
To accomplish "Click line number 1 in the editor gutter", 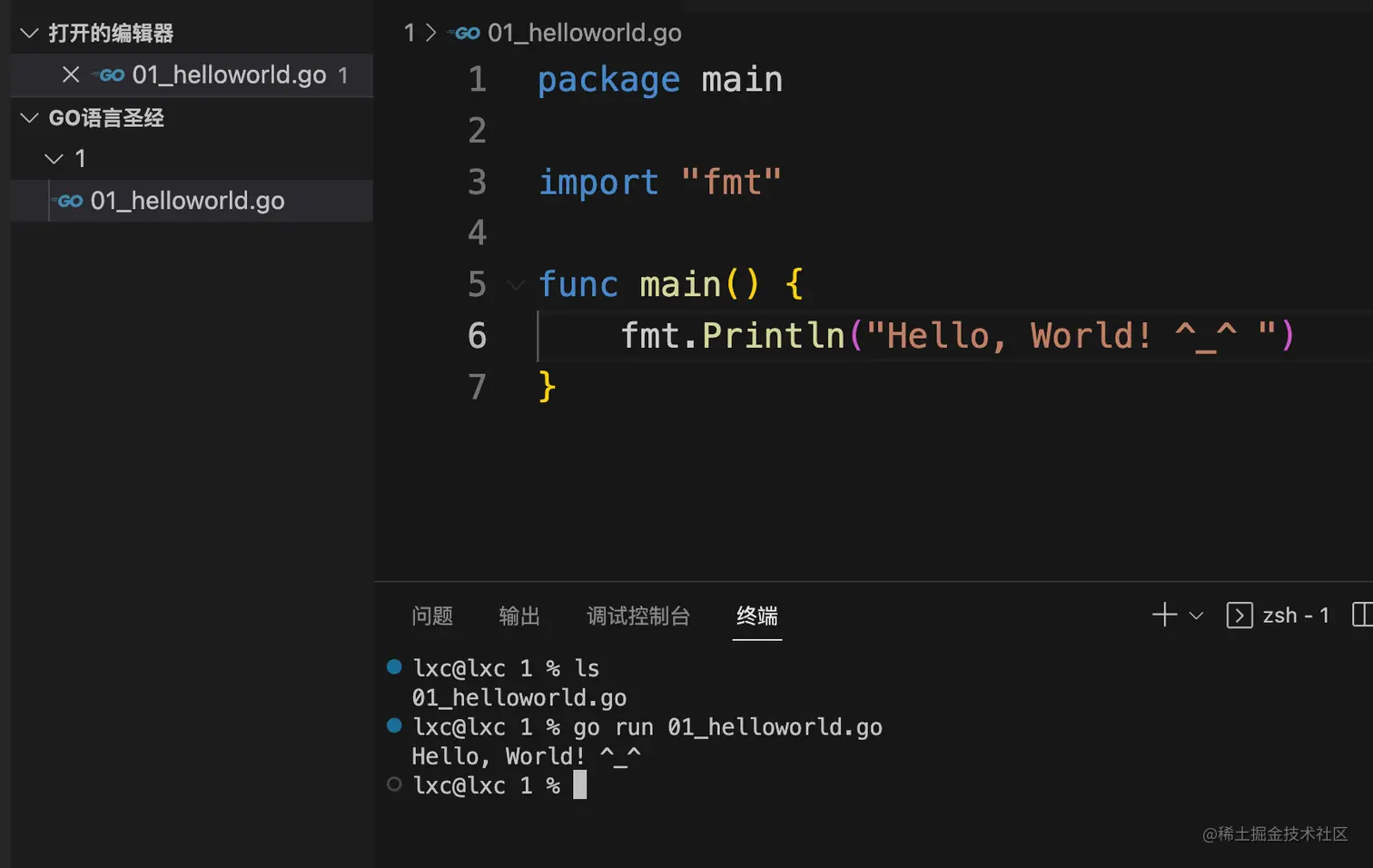I will 478,80.
